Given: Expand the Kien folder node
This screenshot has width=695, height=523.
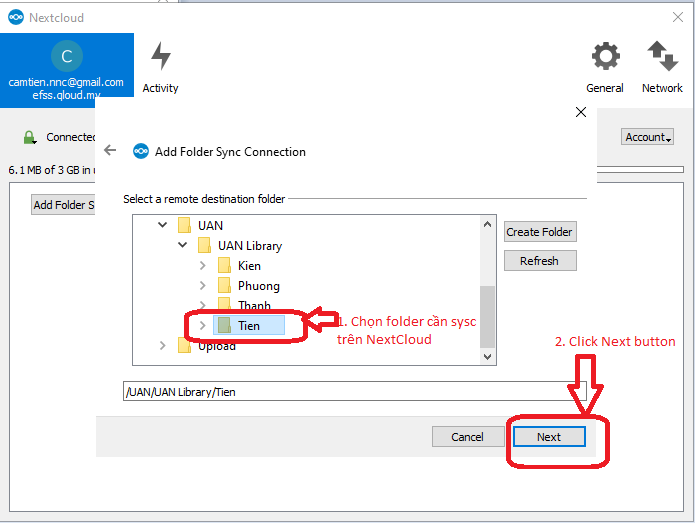Looking at the screenshot, I should [203, 265].
